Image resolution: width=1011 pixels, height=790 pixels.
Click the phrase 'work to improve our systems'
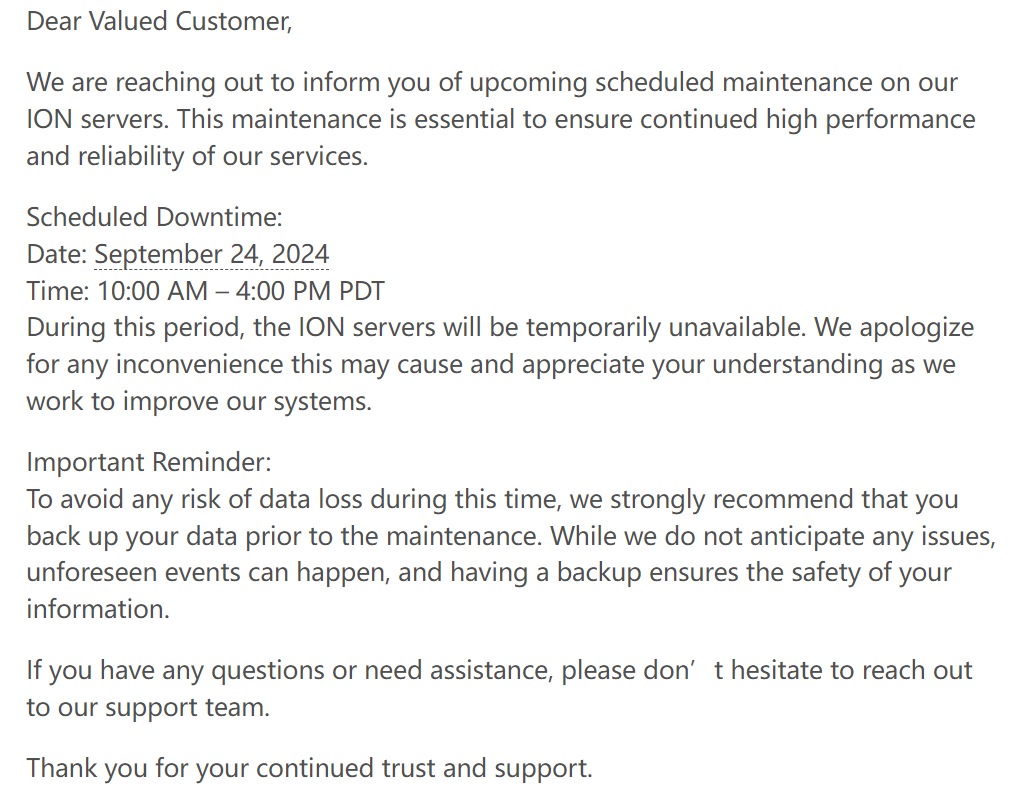click(x=199, y=402)
